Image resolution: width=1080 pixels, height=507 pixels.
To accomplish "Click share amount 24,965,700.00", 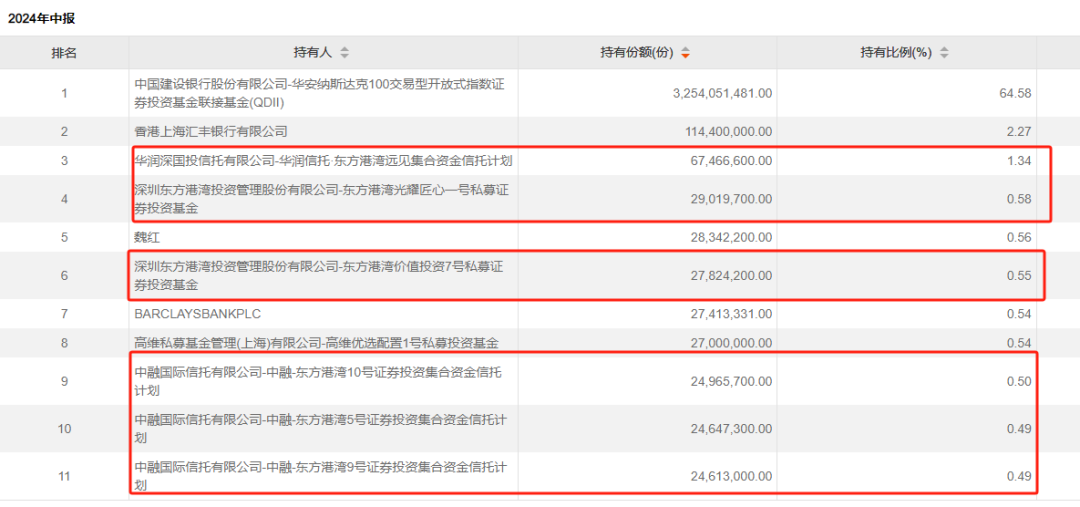I will (x=733, y=382).
